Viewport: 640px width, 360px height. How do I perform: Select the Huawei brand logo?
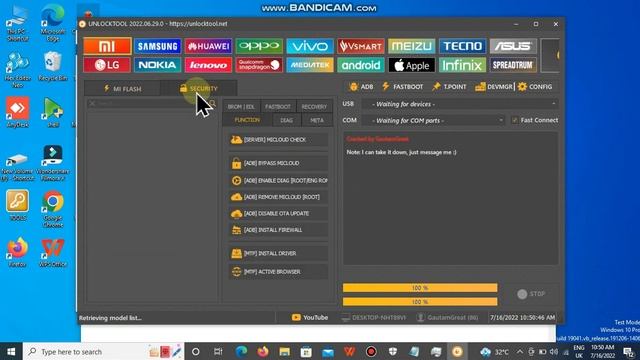(208, 46)
